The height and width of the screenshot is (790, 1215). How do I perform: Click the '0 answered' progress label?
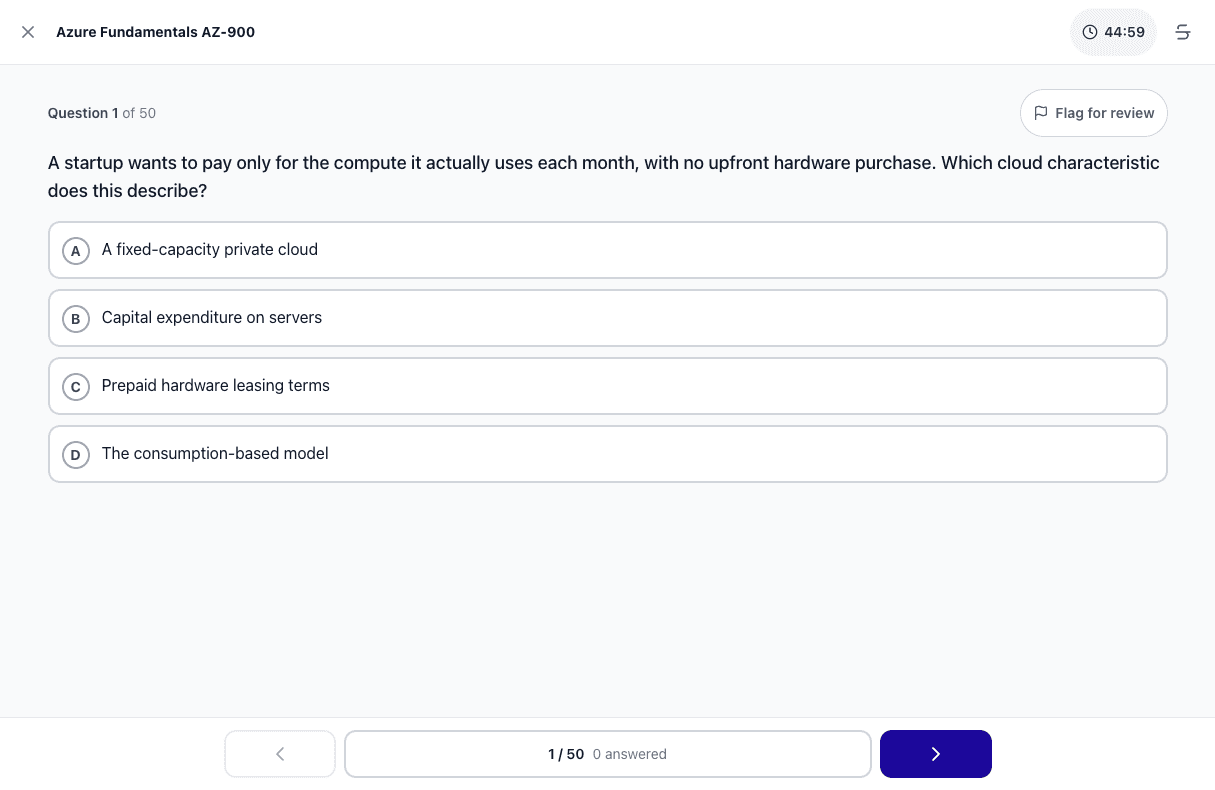click(630, 754)
